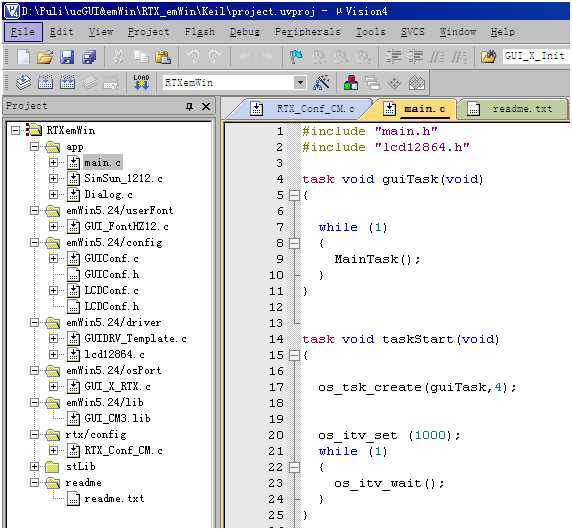Image resolution: width=572 pixels, height=530 pixels.
Task: Click the LOAD download to flash icon
Action: point(141,82)
